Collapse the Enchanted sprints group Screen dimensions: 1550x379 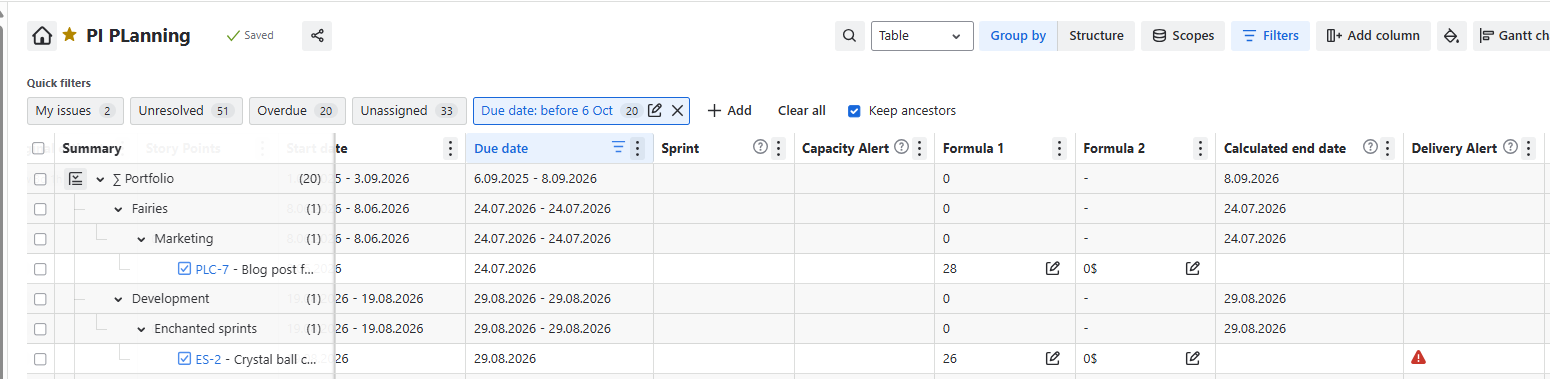pyautogui.click(x=141, y=328)
